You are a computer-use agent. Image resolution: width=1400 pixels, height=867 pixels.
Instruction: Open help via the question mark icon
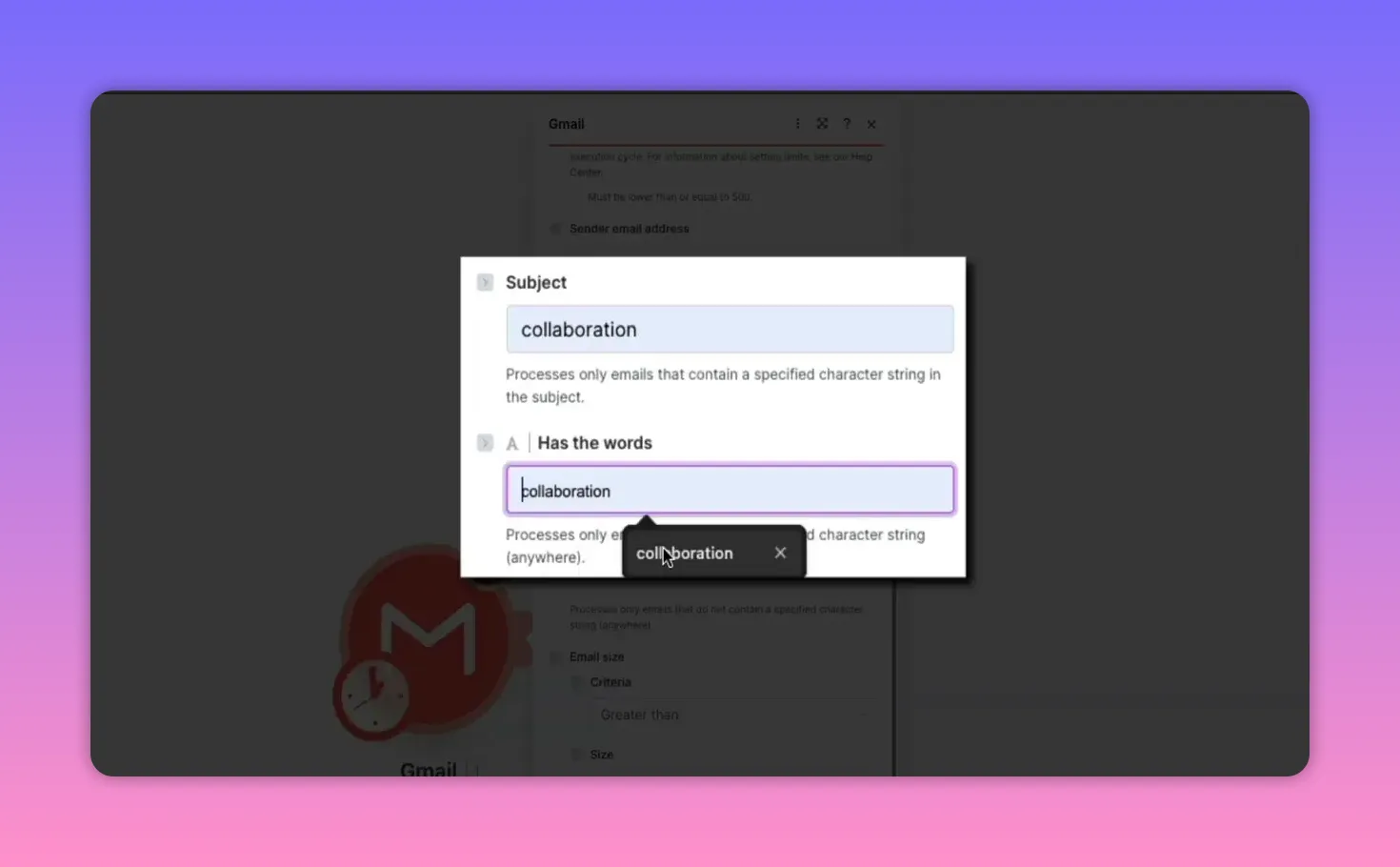pyautogui.click(x=847, y=124)
